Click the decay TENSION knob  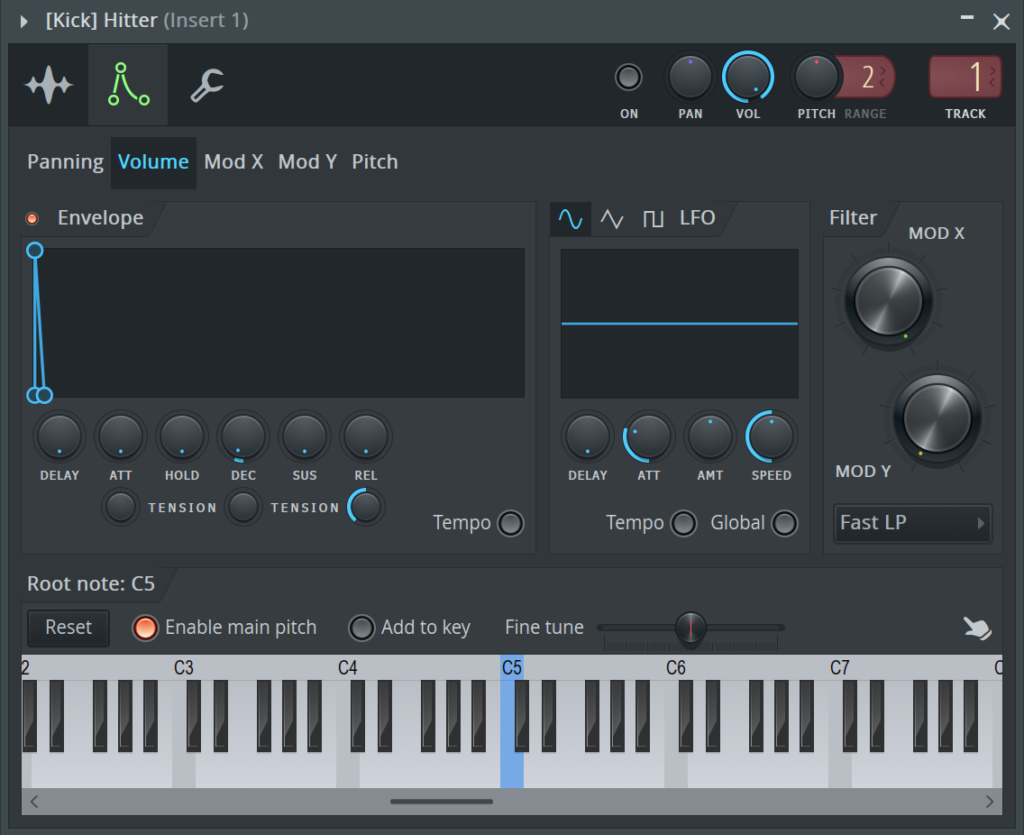(x=243, y=507)
